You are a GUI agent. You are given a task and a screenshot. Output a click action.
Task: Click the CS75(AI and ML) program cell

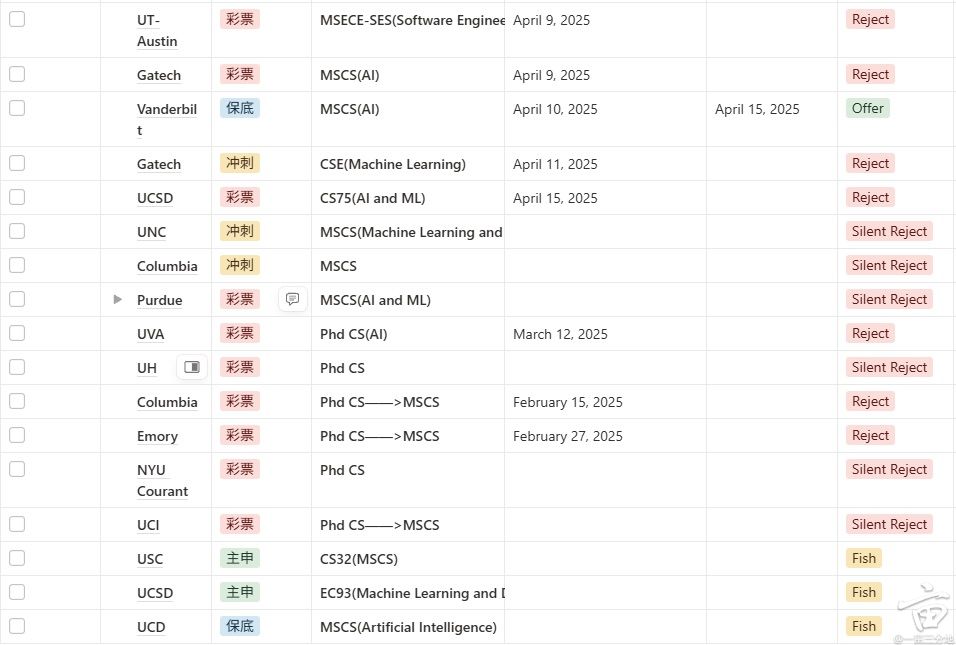373,198
